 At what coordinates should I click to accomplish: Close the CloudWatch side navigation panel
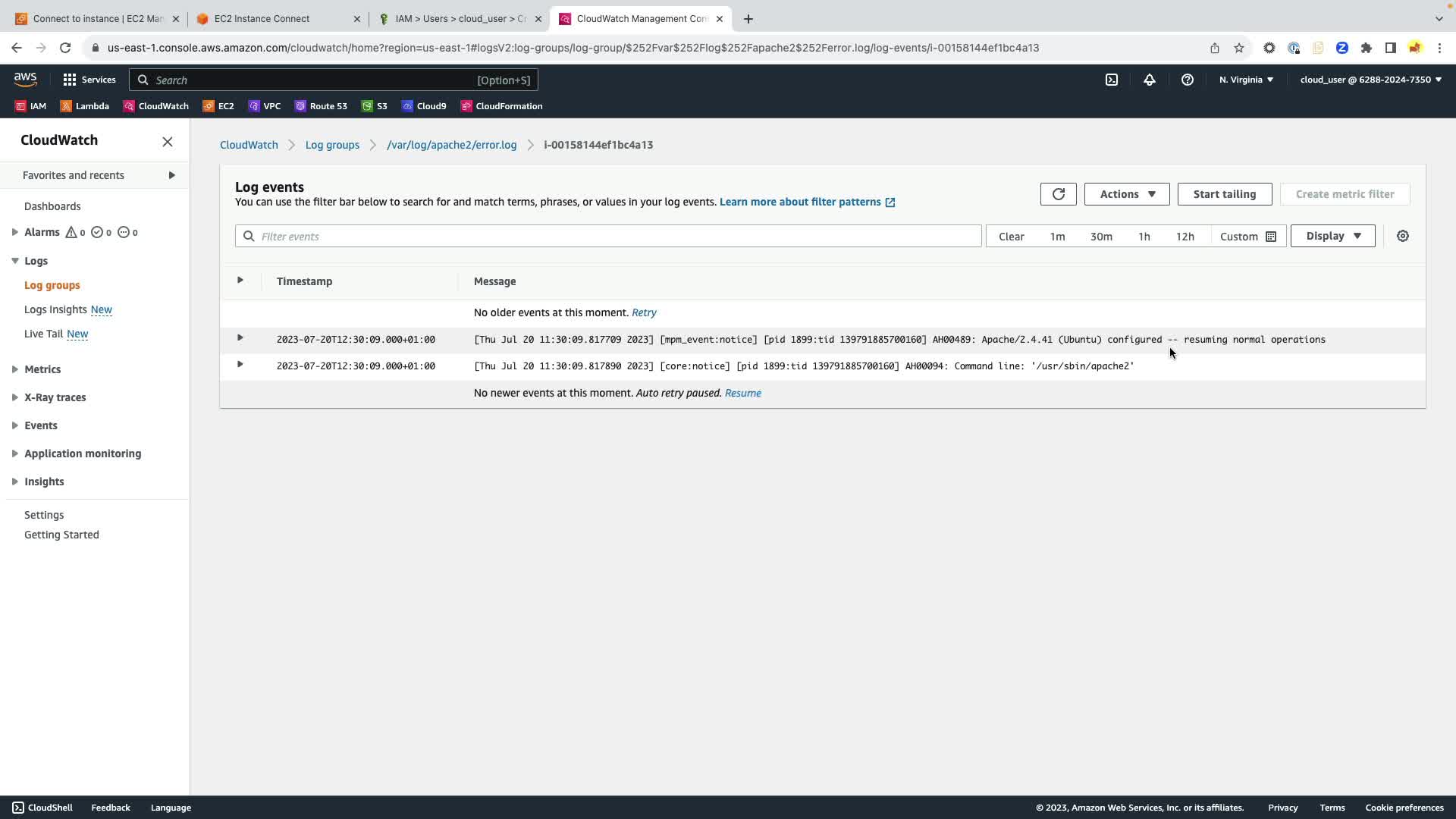click(x=168, y=142)
